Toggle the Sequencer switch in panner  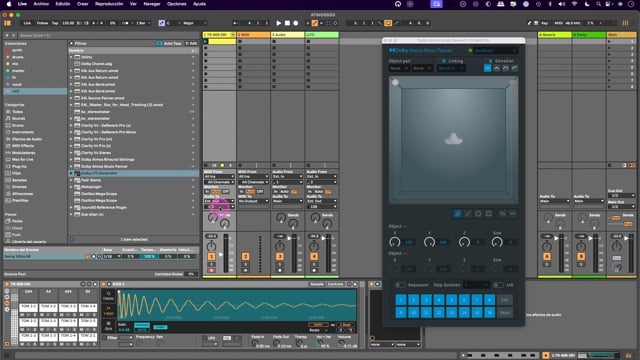400,285
